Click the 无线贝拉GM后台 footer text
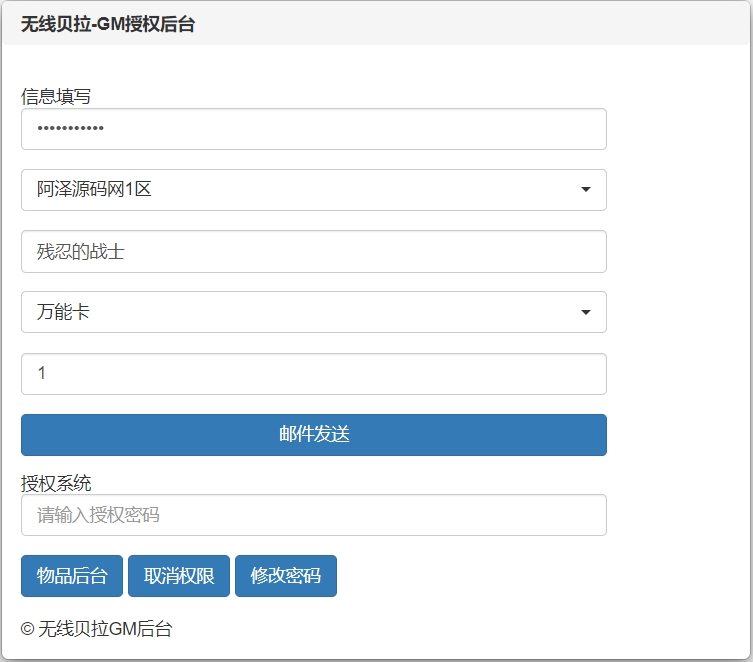Screen dimensions: 753x662 pos(105,629)
